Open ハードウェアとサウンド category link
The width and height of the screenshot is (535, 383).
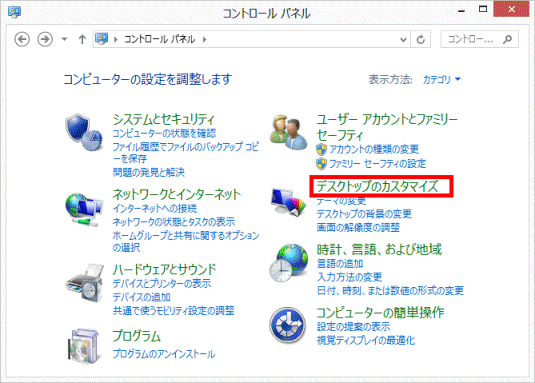pos(164,269)
